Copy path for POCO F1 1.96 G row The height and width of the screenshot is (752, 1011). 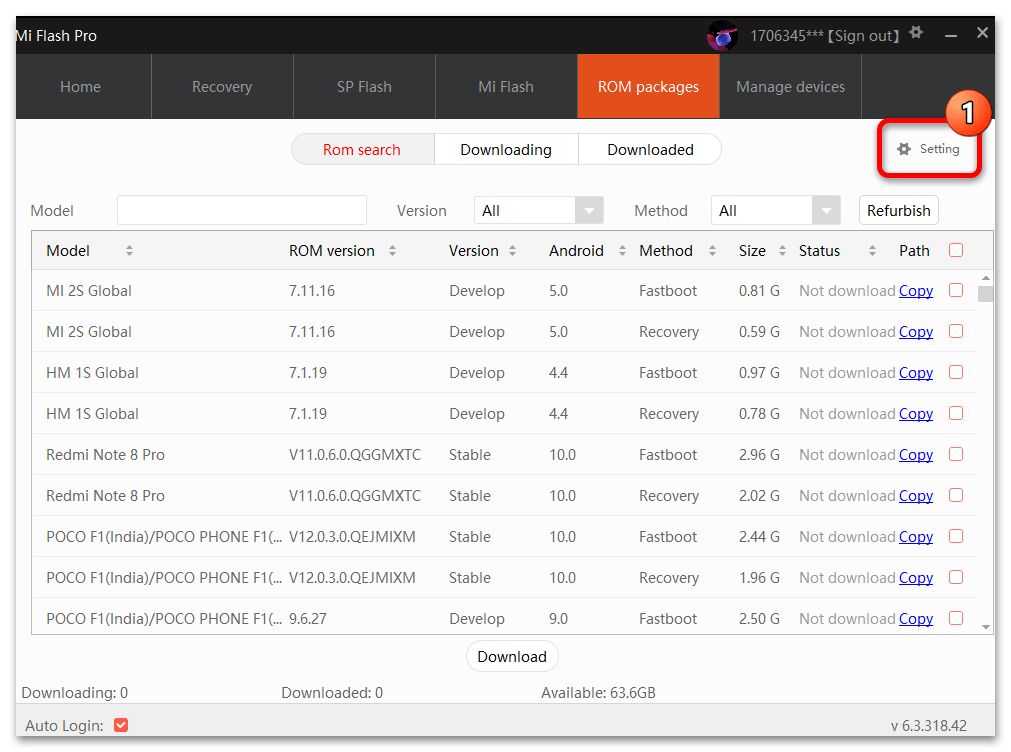click(916, 577)
